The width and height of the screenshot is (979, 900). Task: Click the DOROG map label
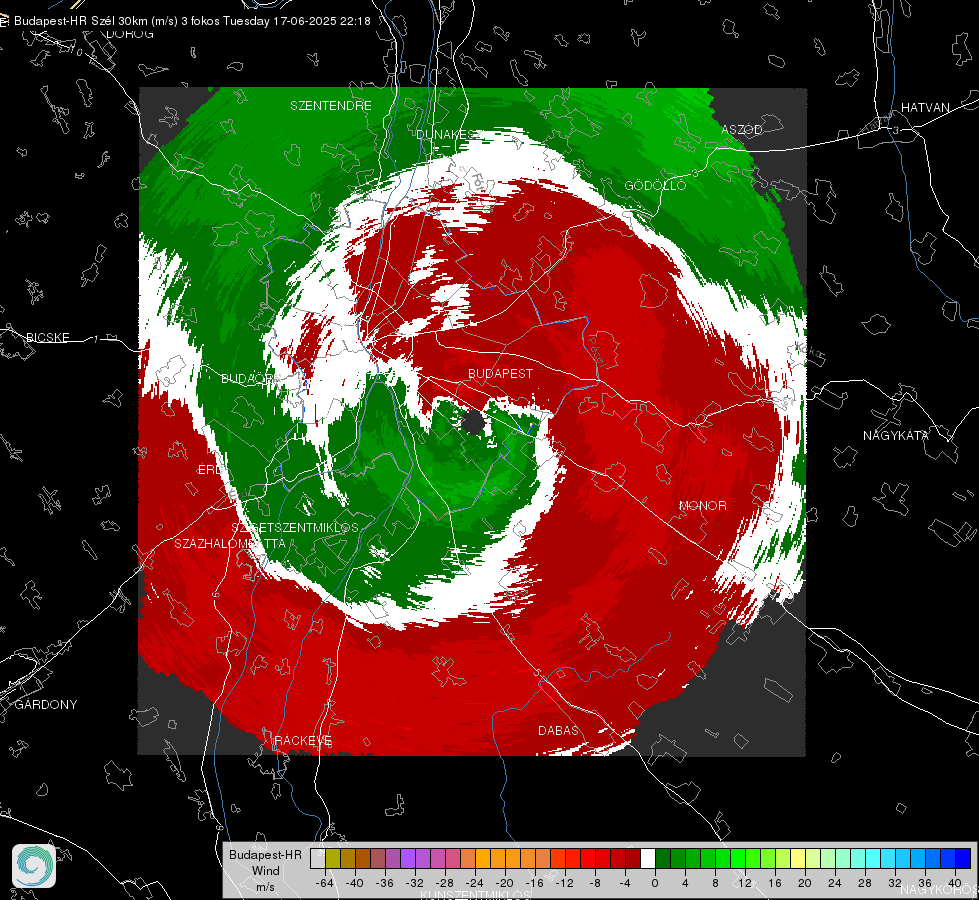point(130,34)
